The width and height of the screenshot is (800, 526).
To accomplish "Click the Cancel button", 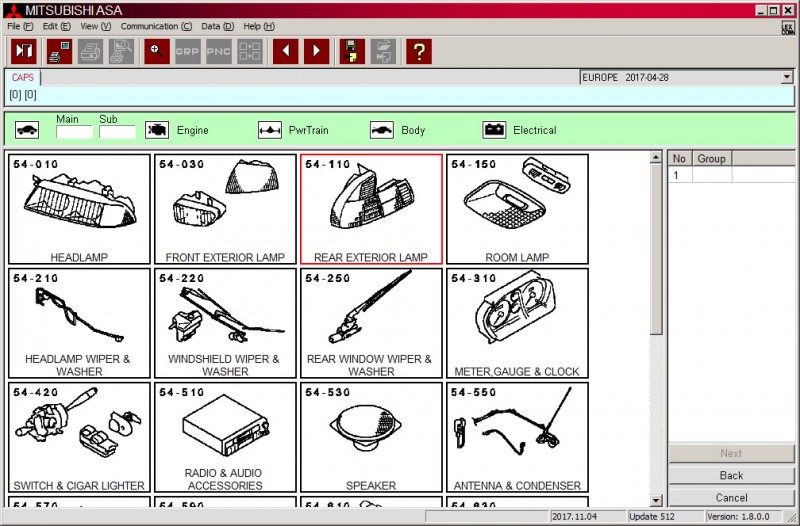I will (x=731, y=497).
